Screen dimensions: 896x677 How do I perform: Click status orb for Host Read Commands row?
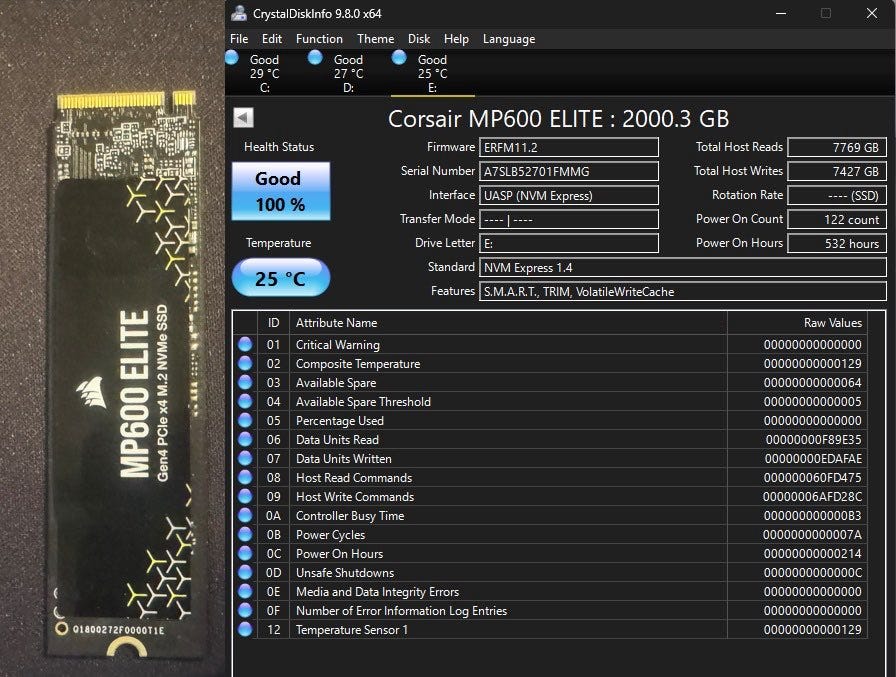point(245,477)
